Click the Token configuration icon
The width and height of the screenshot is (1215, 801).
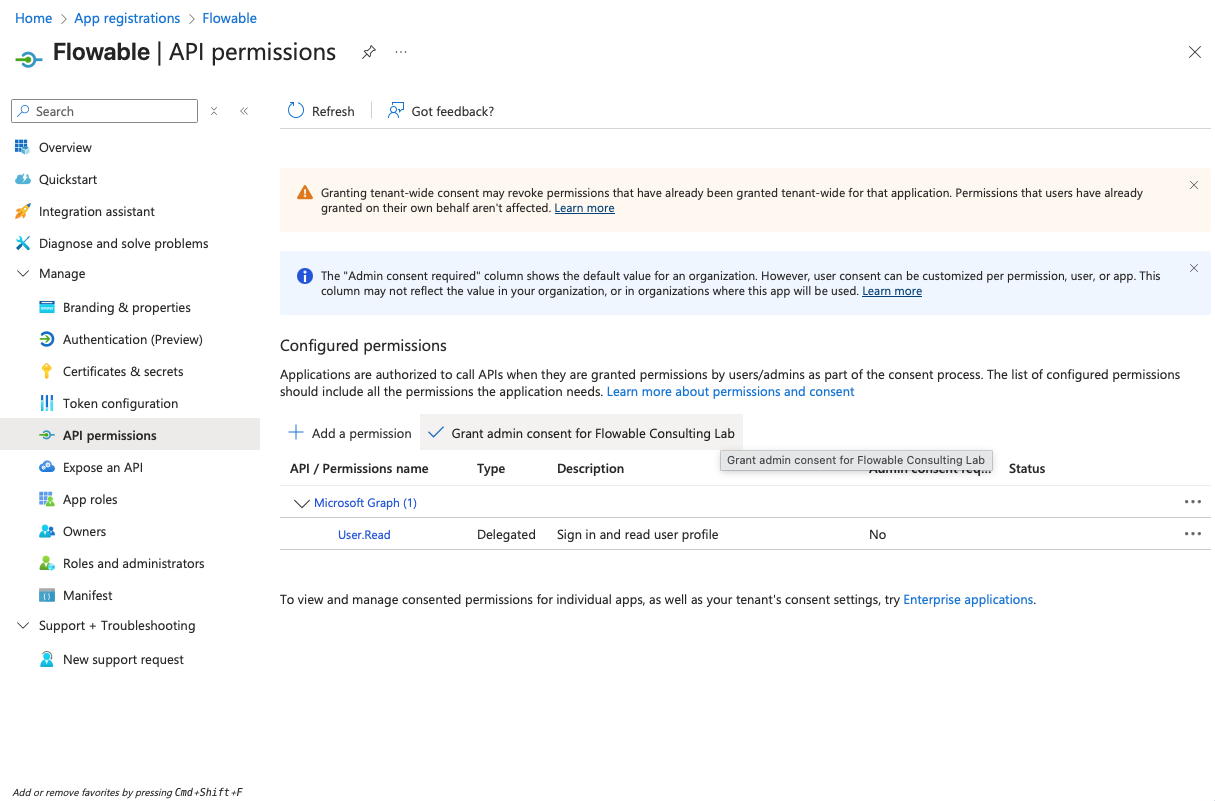tap(46, 403)
